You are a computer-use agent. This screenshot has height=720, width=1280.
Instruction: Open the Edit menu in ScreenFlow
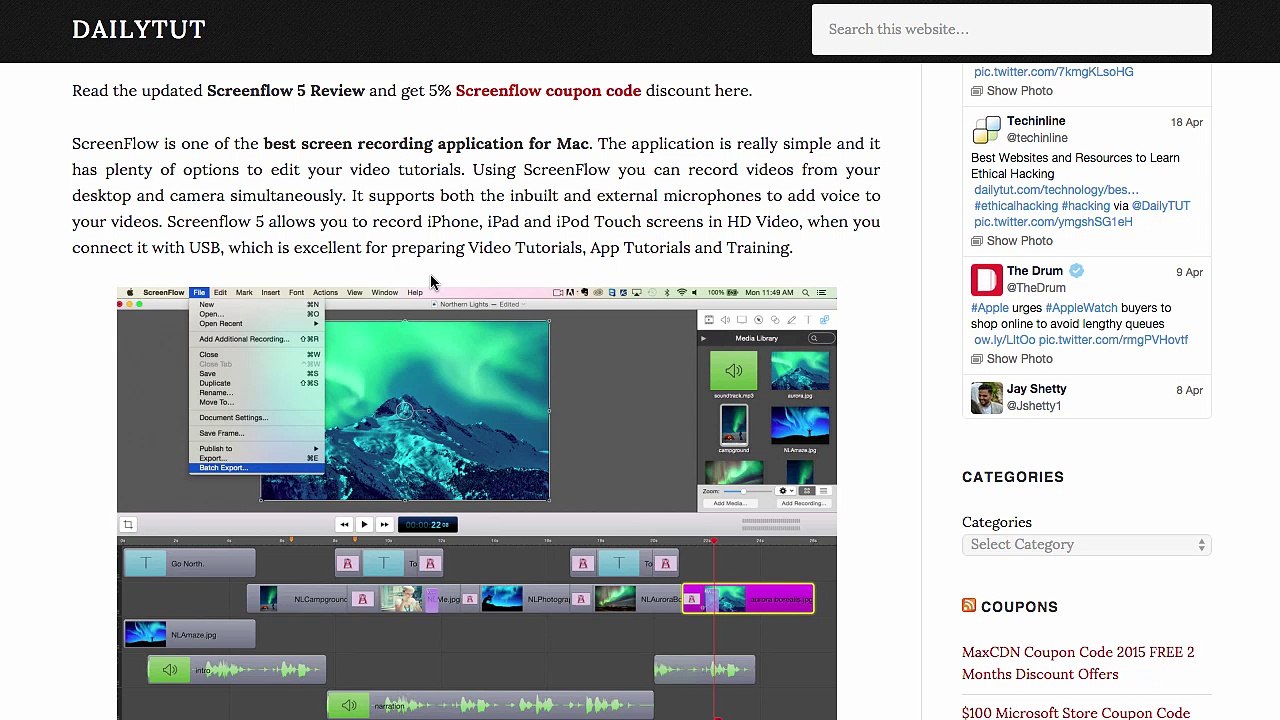point(220,293)
